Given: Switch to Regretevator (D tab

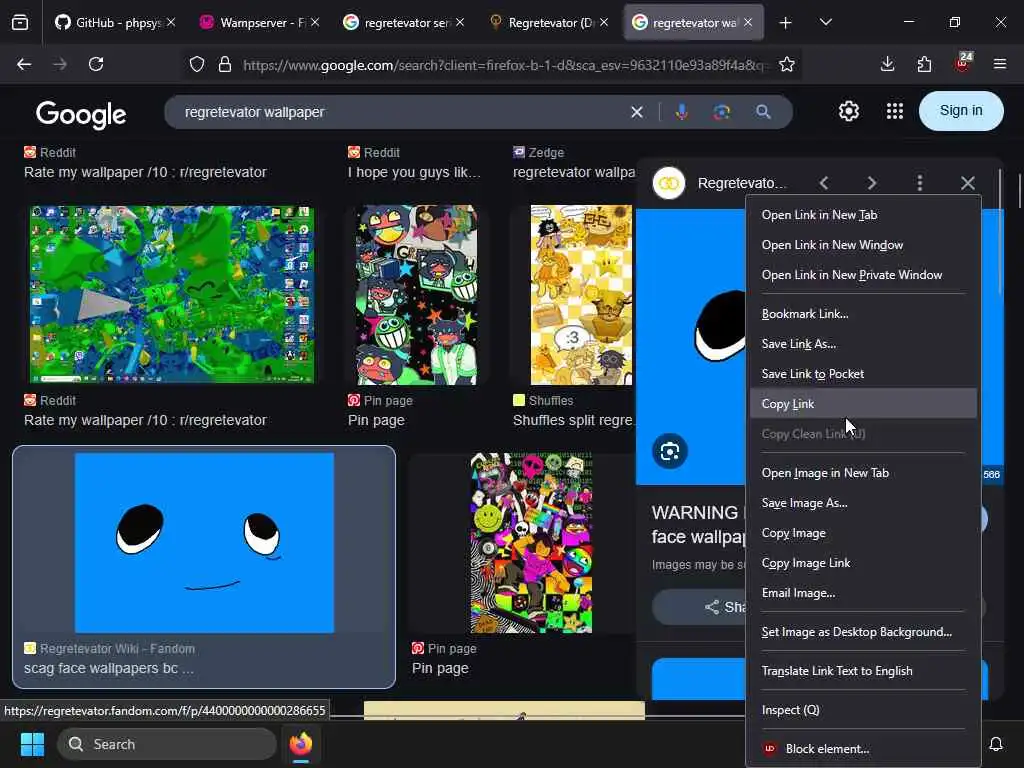Looking at the screenshot, I should pos(549,23).
